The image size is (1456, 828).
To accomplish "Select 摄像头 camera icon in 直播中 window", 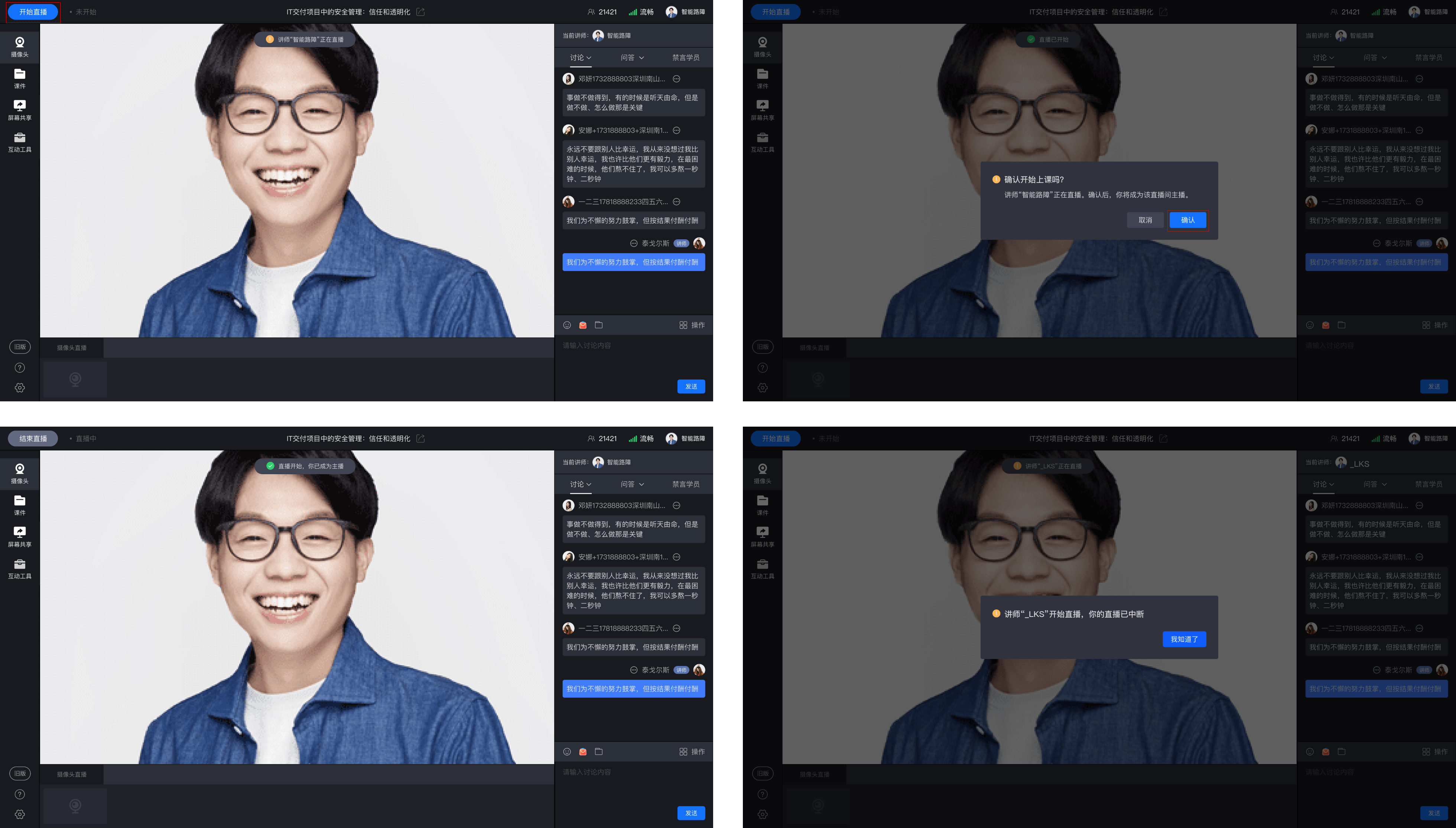I will point(19,473).
